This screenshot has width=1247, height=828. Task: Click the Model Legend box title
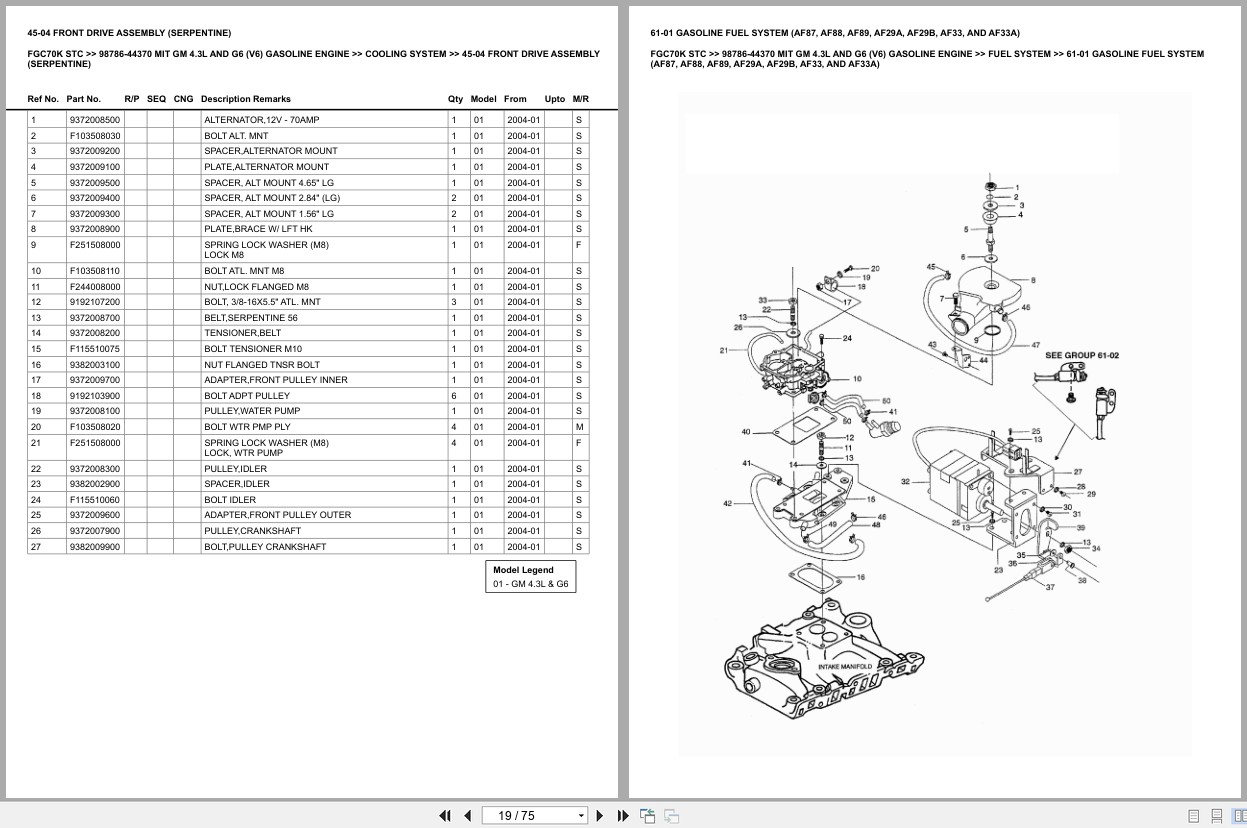(x=523, y=570)
